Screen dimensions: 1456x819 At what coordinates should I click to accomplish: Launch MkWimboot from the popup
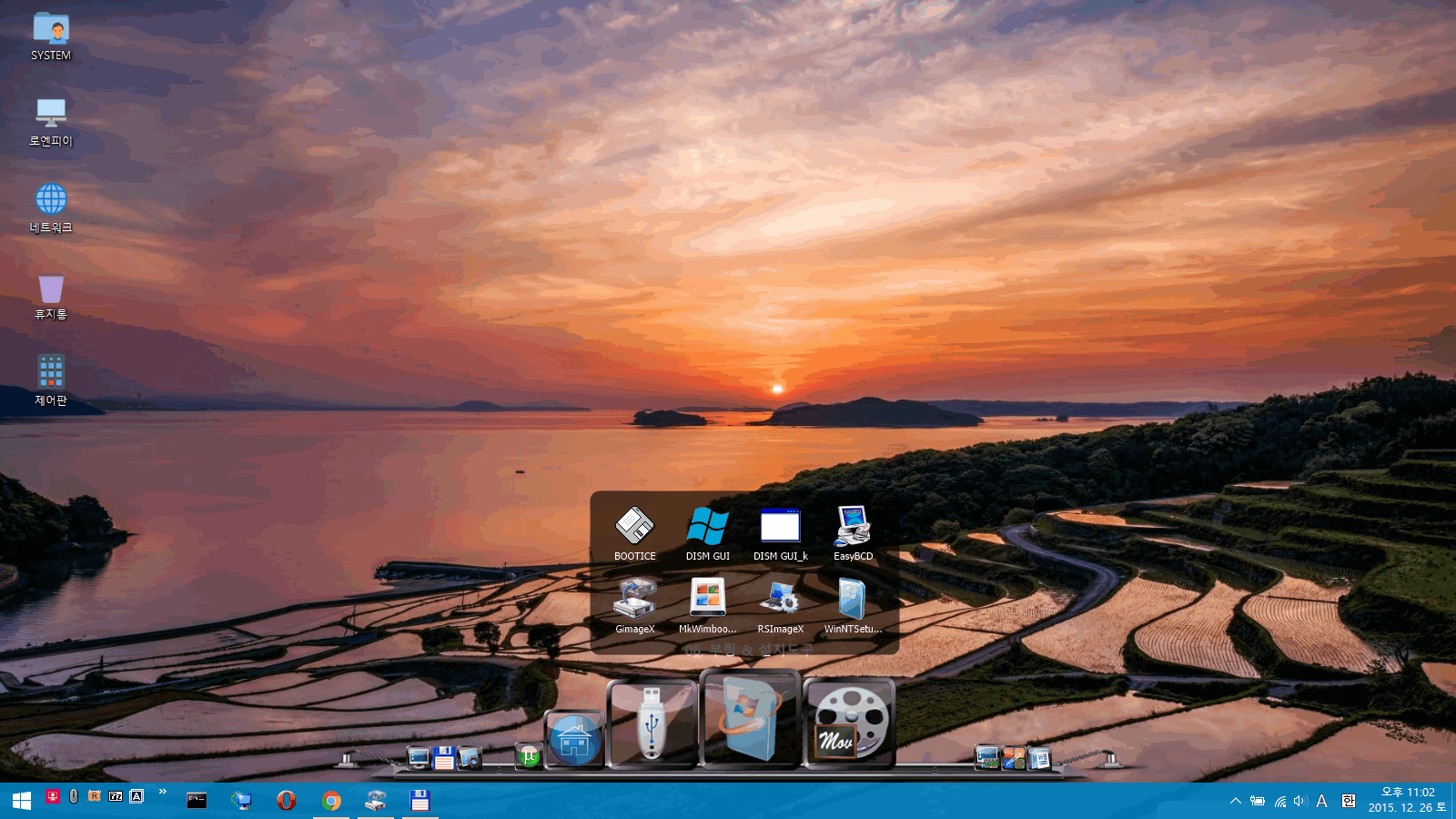(708, 606)
